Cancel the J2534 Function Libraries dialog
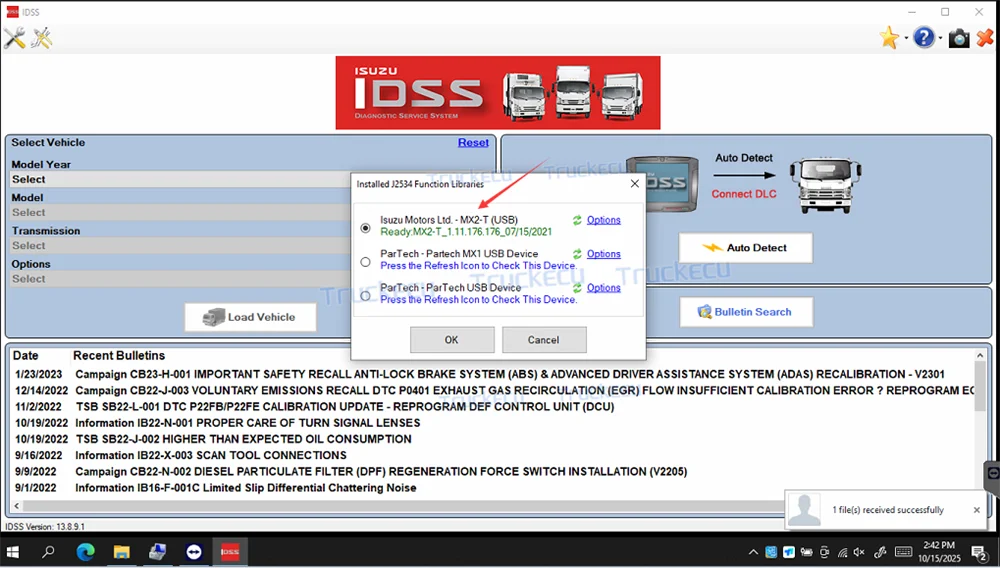 pyautogui.click(x=543, y=340)
